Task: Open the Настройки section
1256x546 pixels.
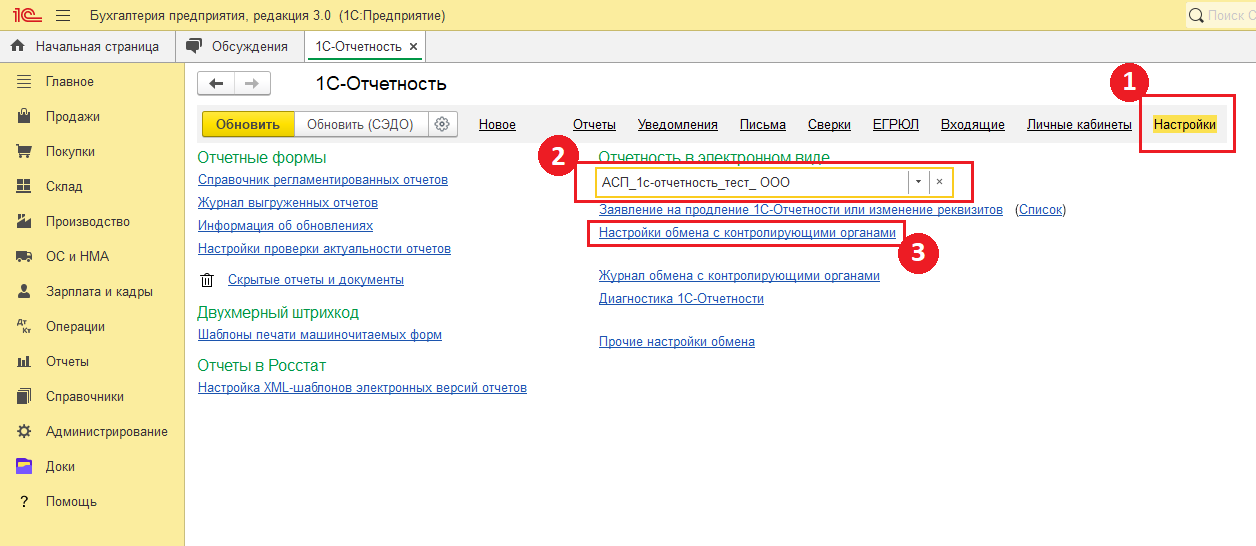Action: [1185, 125]
